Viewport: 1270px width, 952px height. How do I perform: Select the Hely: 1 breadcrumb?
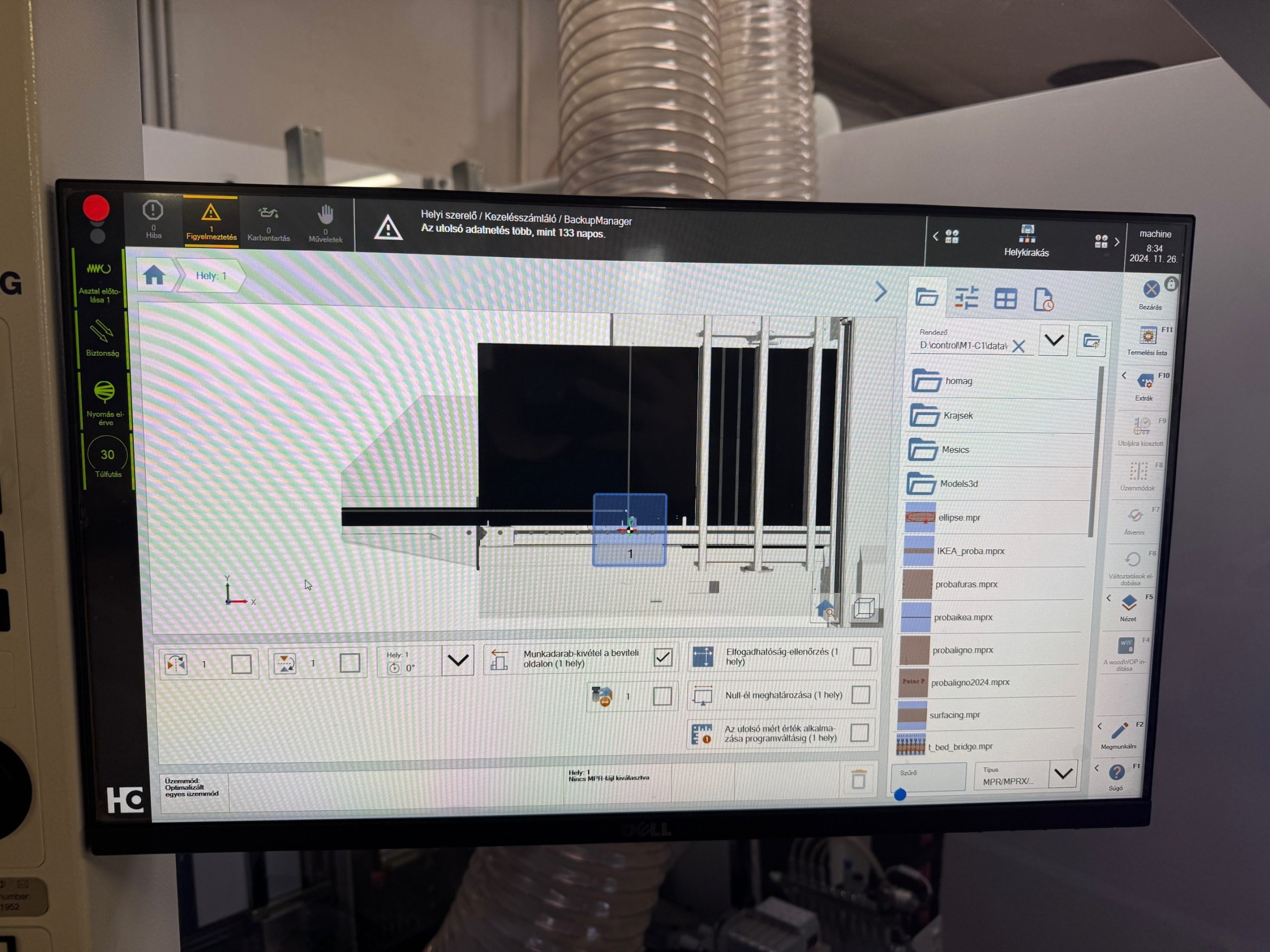click(x=211, y=276)
